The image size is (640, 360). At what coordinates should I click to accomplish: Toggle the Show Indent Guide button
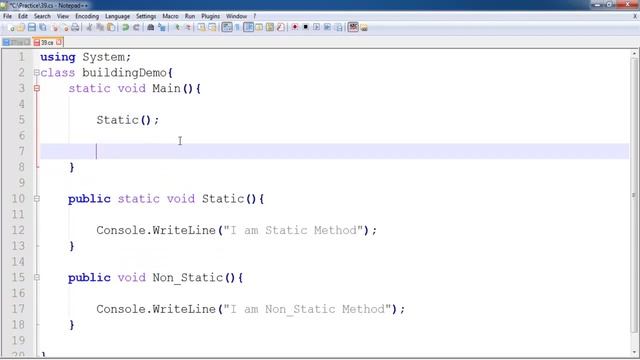tap(248, 27)
